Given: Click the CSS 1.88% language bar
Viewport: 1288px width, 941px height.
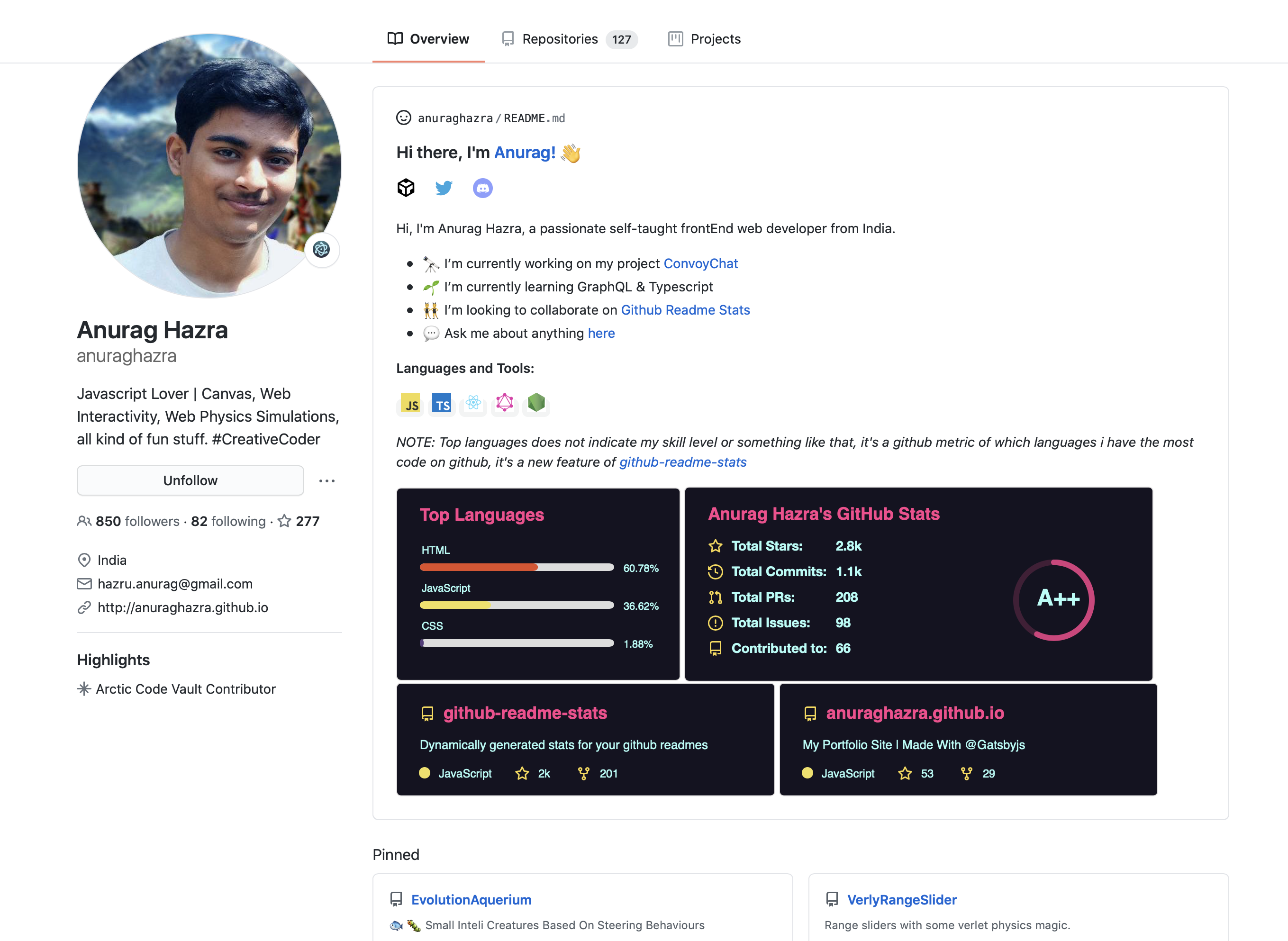Looking at the screenshot, I should click(x=517, y=643).
